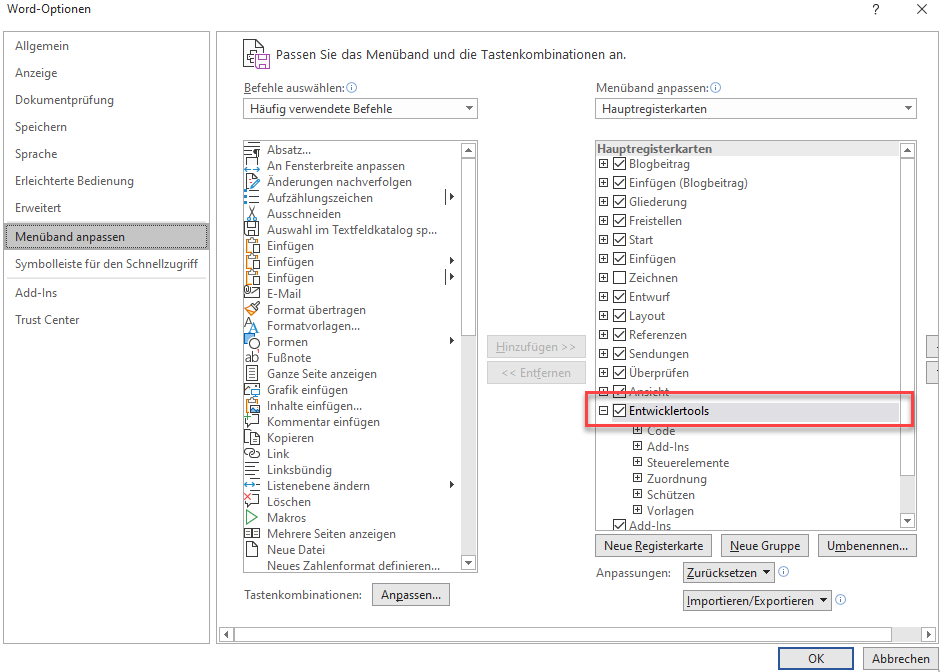Open the Zurücksetzen dropdown
This screenshot has height=672, width=941.
tap(729, 572)
